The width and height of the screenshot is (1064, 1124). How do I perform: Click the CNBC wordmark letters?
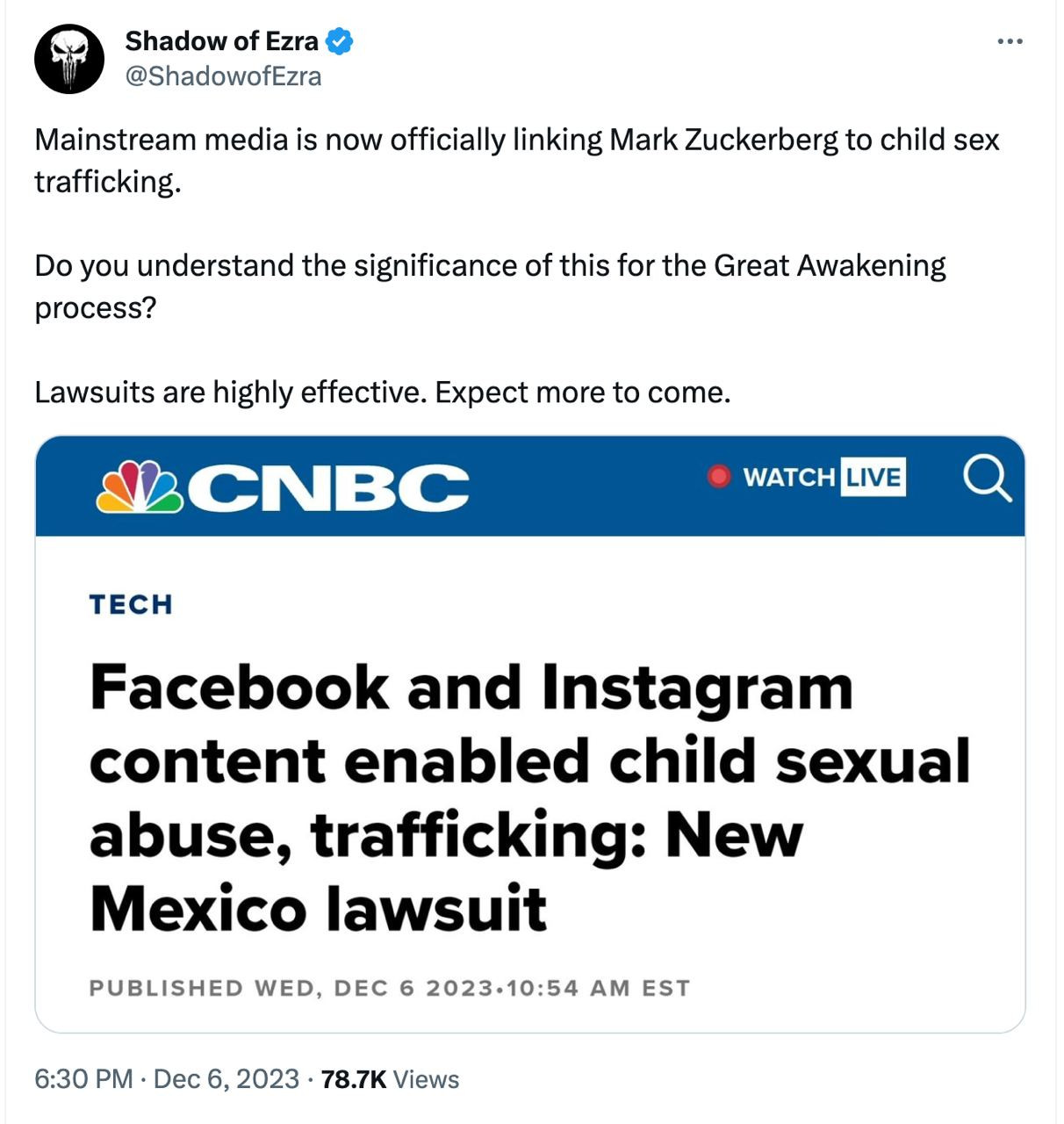328,487
